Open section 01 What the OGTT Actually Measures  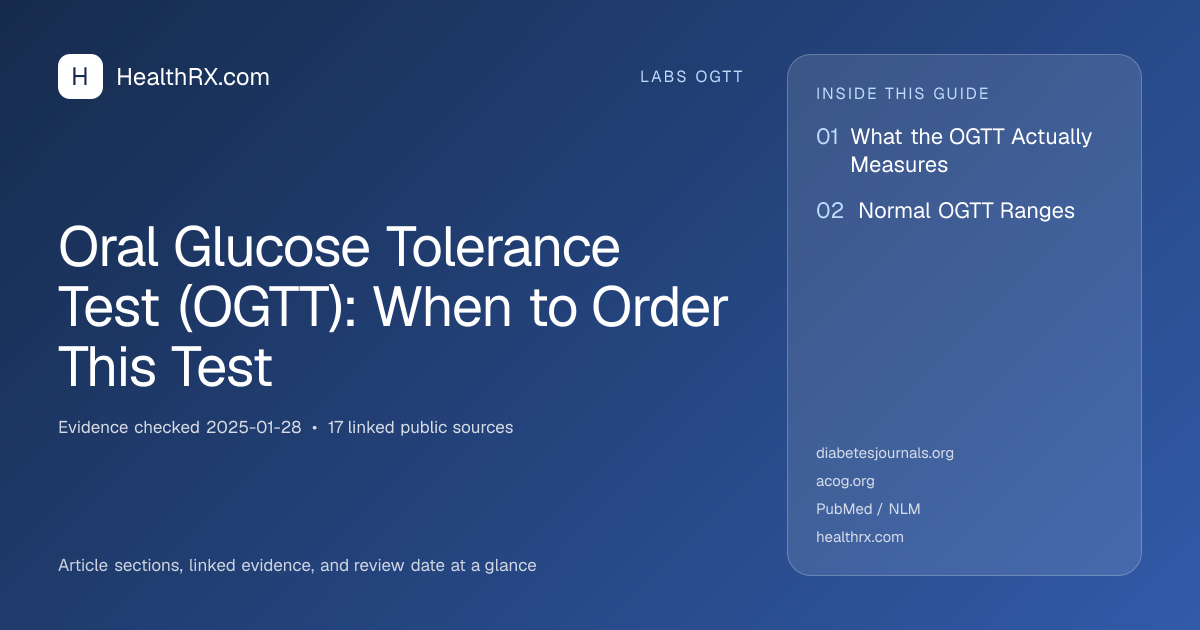coord(955,150)
